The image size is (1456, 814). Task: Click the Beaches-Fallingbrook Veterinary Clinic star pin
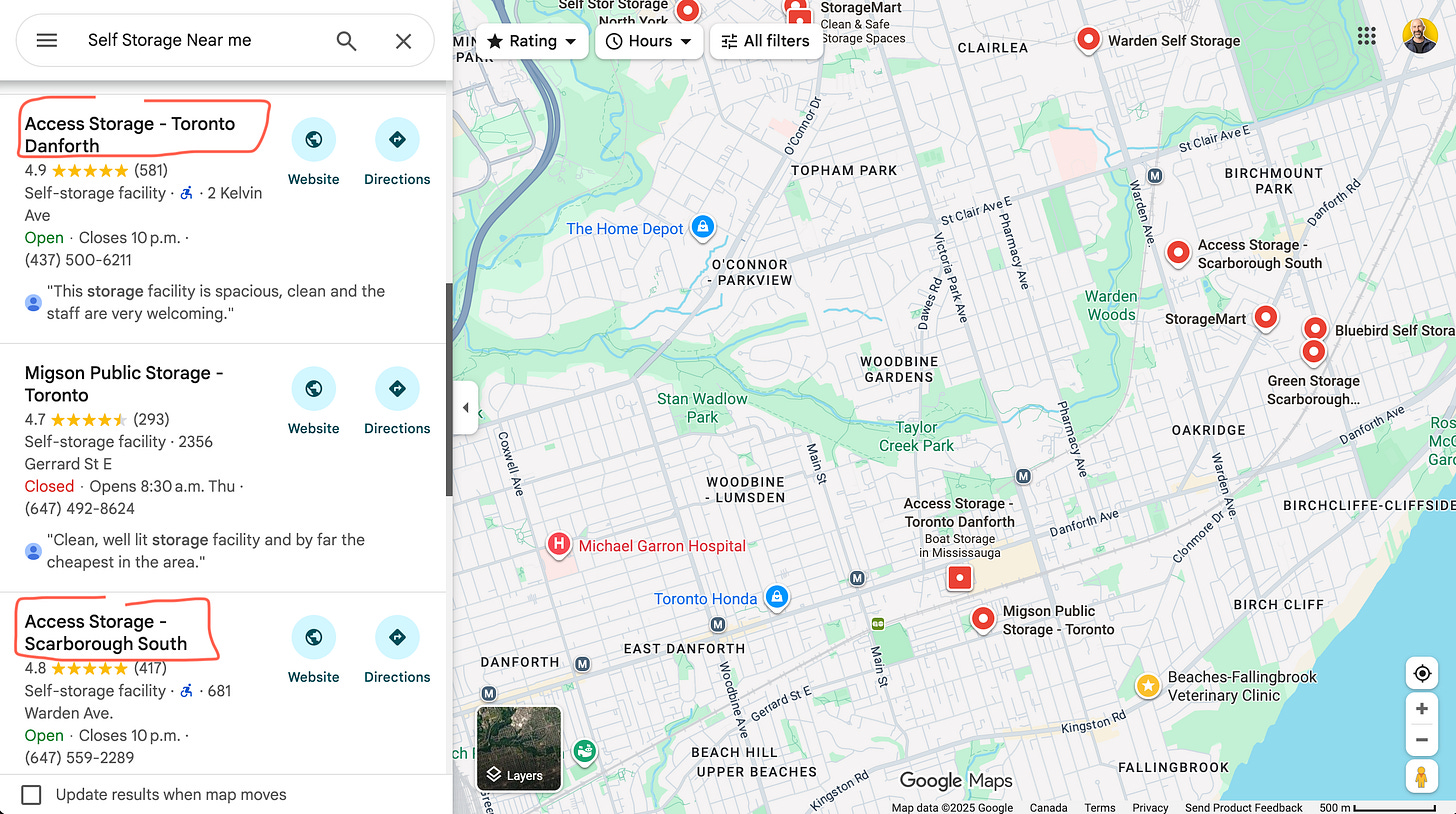point(1148,686)
